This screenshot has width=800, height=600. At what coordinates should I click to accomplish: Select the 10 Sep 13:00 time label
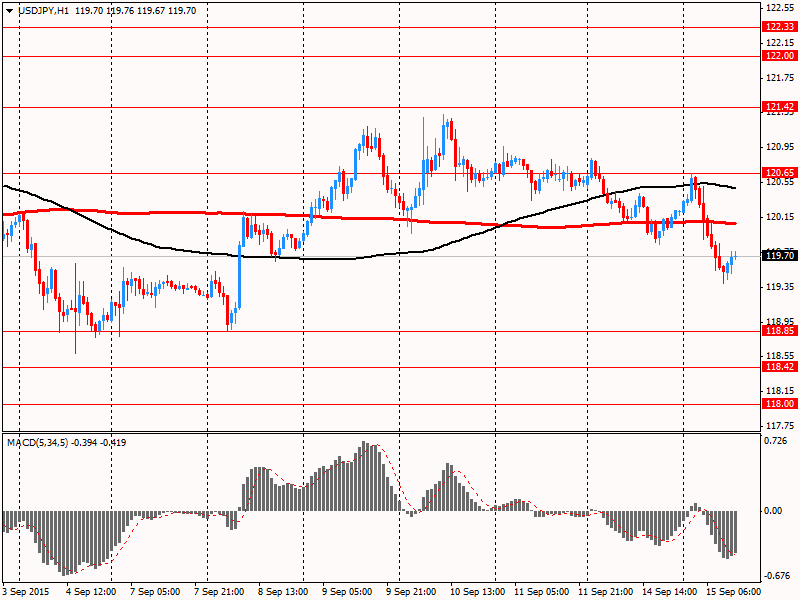(x=477, y=592)
